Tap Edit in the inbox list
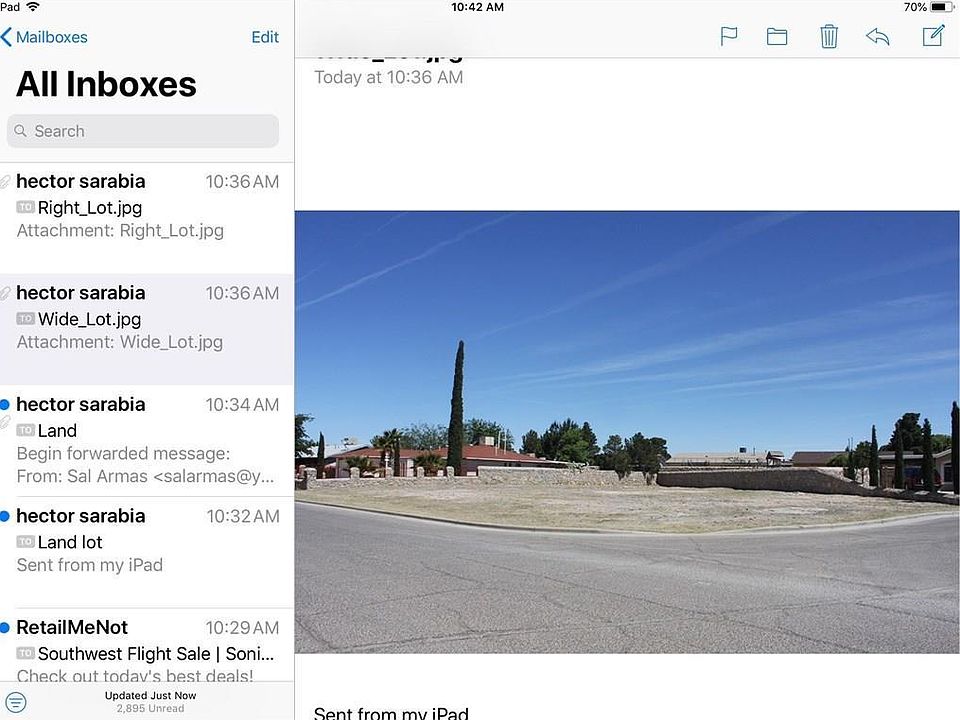The image size is (960, 720). 264,37
